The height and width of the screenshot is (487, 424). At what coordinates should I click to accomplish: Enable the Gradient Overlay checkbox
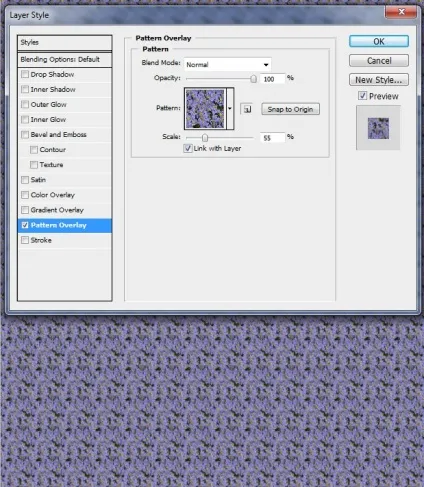tap(25, 210)
